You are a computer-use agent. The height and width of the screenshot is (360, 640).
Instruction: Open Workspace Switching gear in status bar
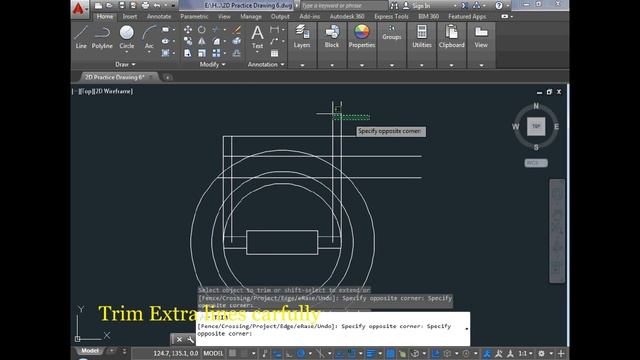541,353
